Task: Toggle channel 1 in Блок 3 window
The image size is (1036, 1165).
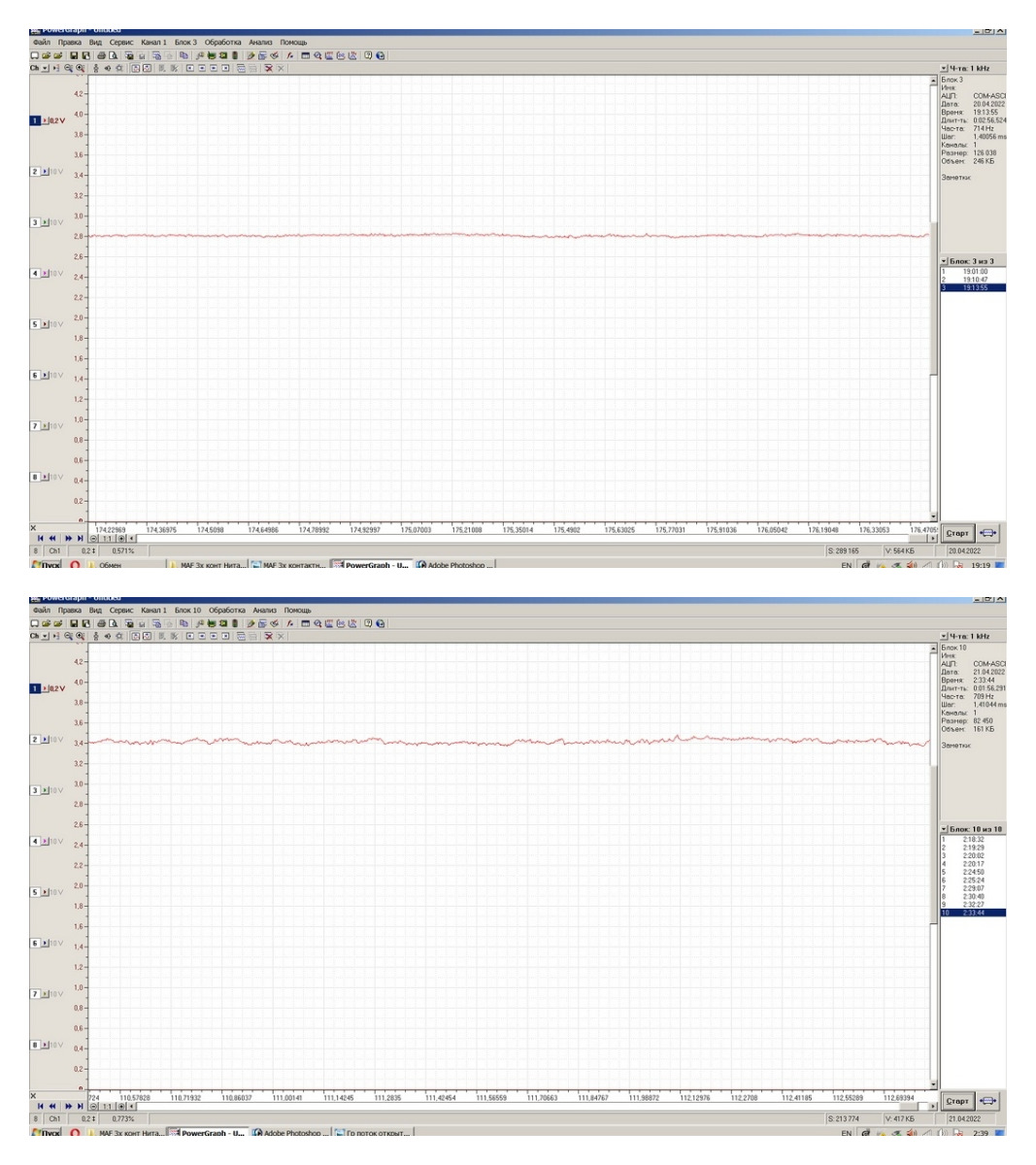Action: coord(35,120)
